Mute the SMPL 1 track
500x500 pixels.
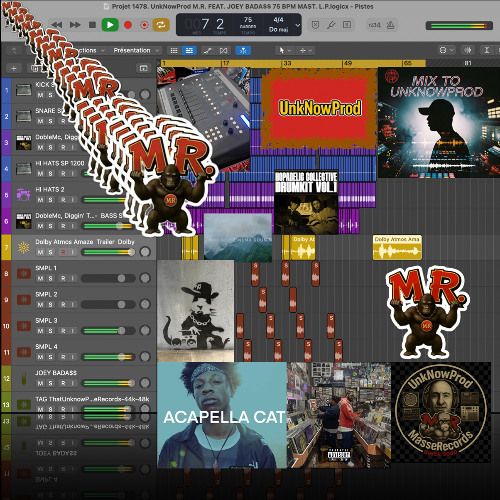41,278
